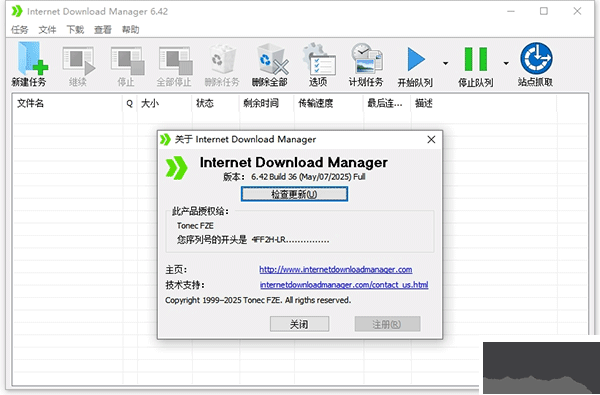The height and width of the screenshot is (395, 600).
Task: Click the 删除任务 recycle bin icon
Action: 223,60
